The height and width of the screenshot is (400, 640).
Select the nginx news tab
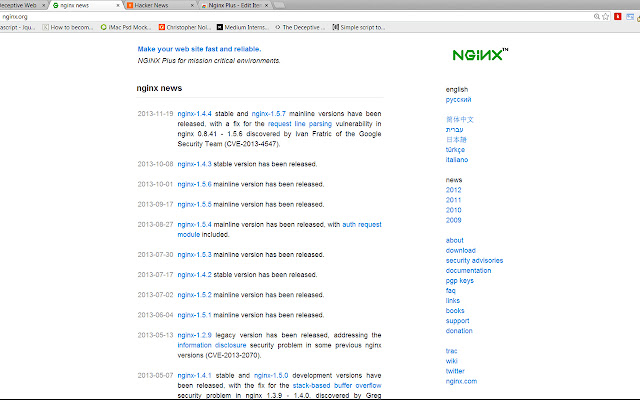(84, 5)
